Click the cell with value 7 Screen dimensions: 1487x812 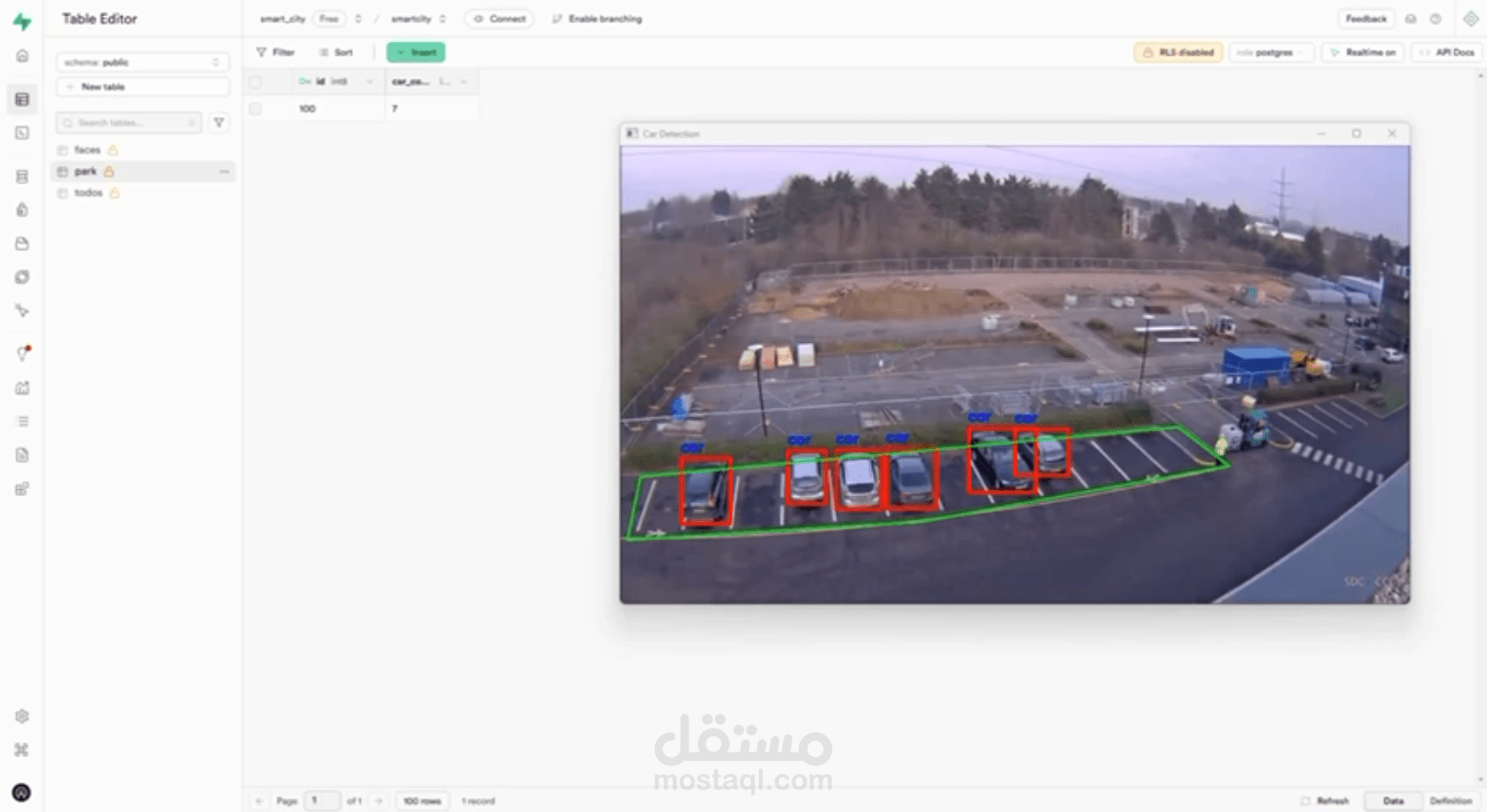point(432,108)
